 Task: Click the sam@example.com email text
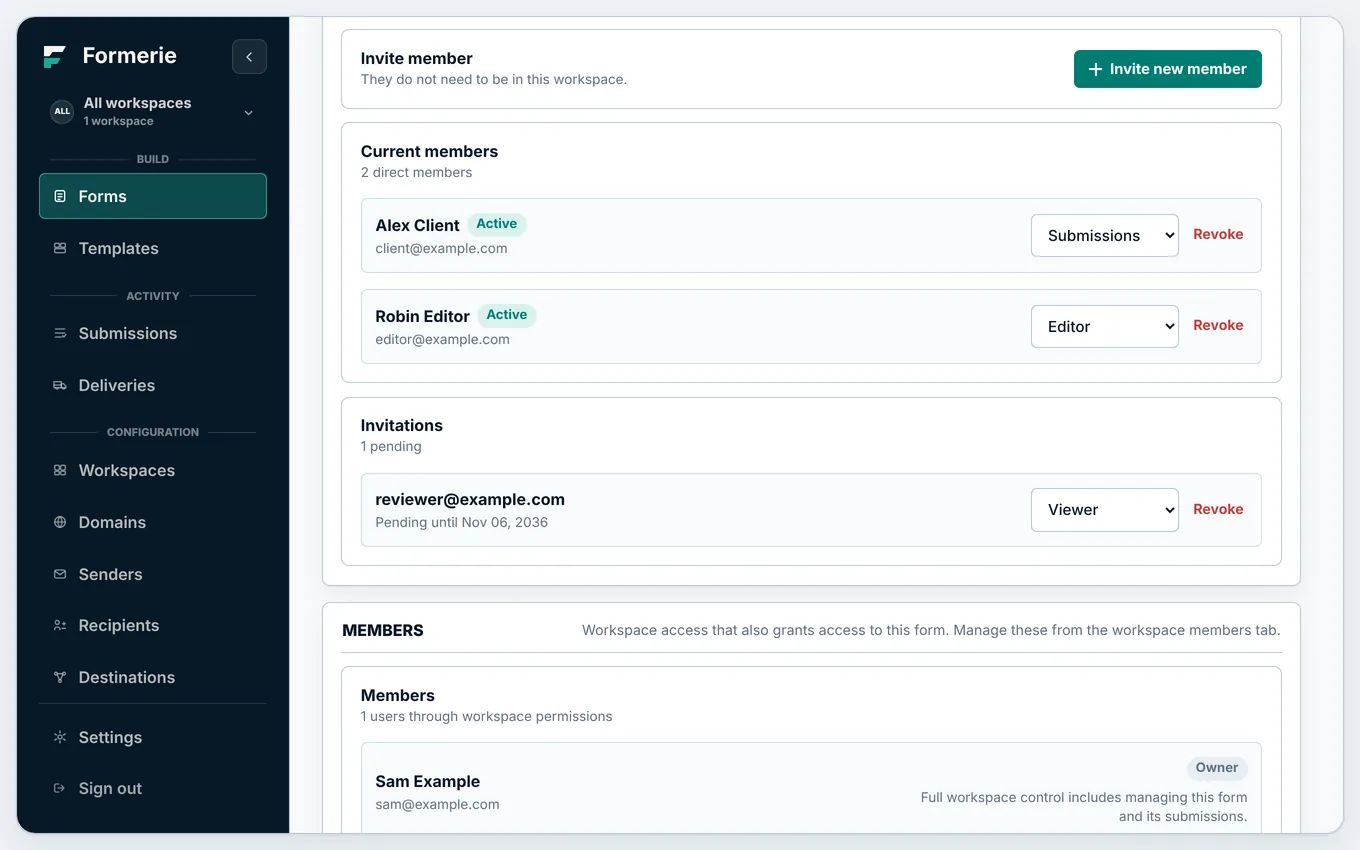point(437,804)
